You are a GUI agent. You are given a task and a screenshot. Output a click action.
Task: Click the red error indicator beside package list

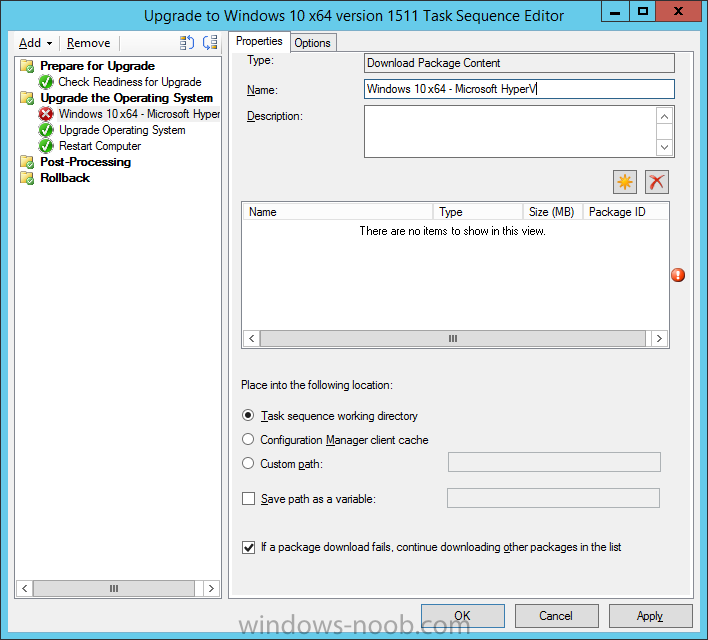coord(678,275)
